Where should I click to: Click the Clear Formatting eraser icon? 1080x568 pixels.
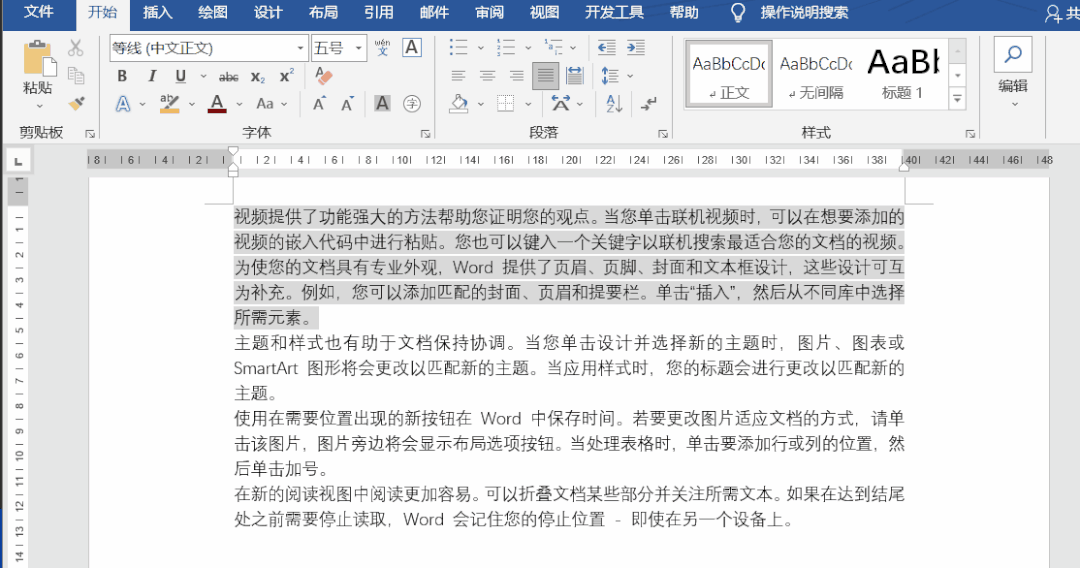coord(322,76)
